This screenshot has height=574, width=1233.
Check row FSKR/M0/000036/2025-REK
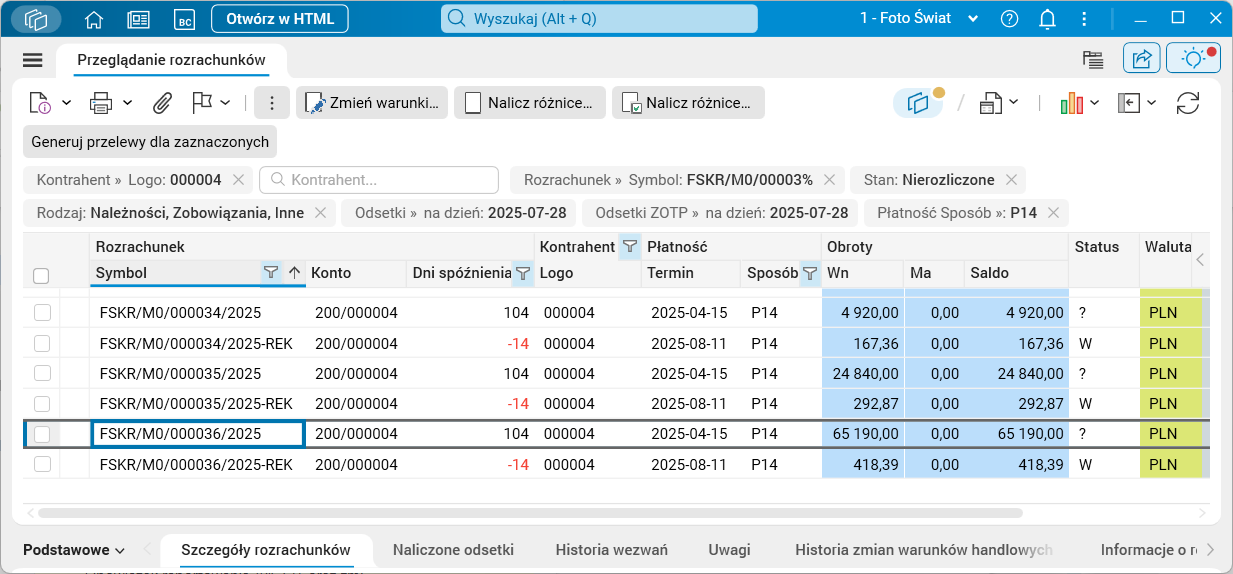click(x=41, y=464)
